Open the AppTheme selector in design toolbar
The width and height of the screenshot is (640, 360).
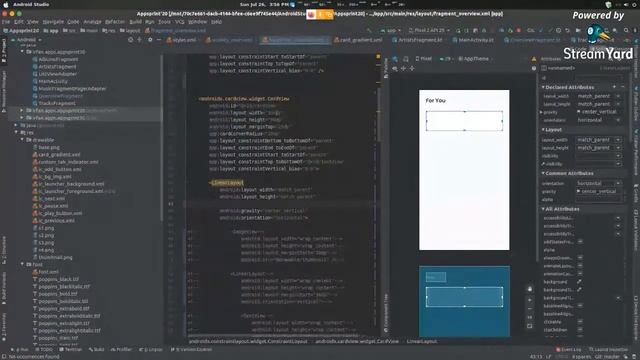475,59
